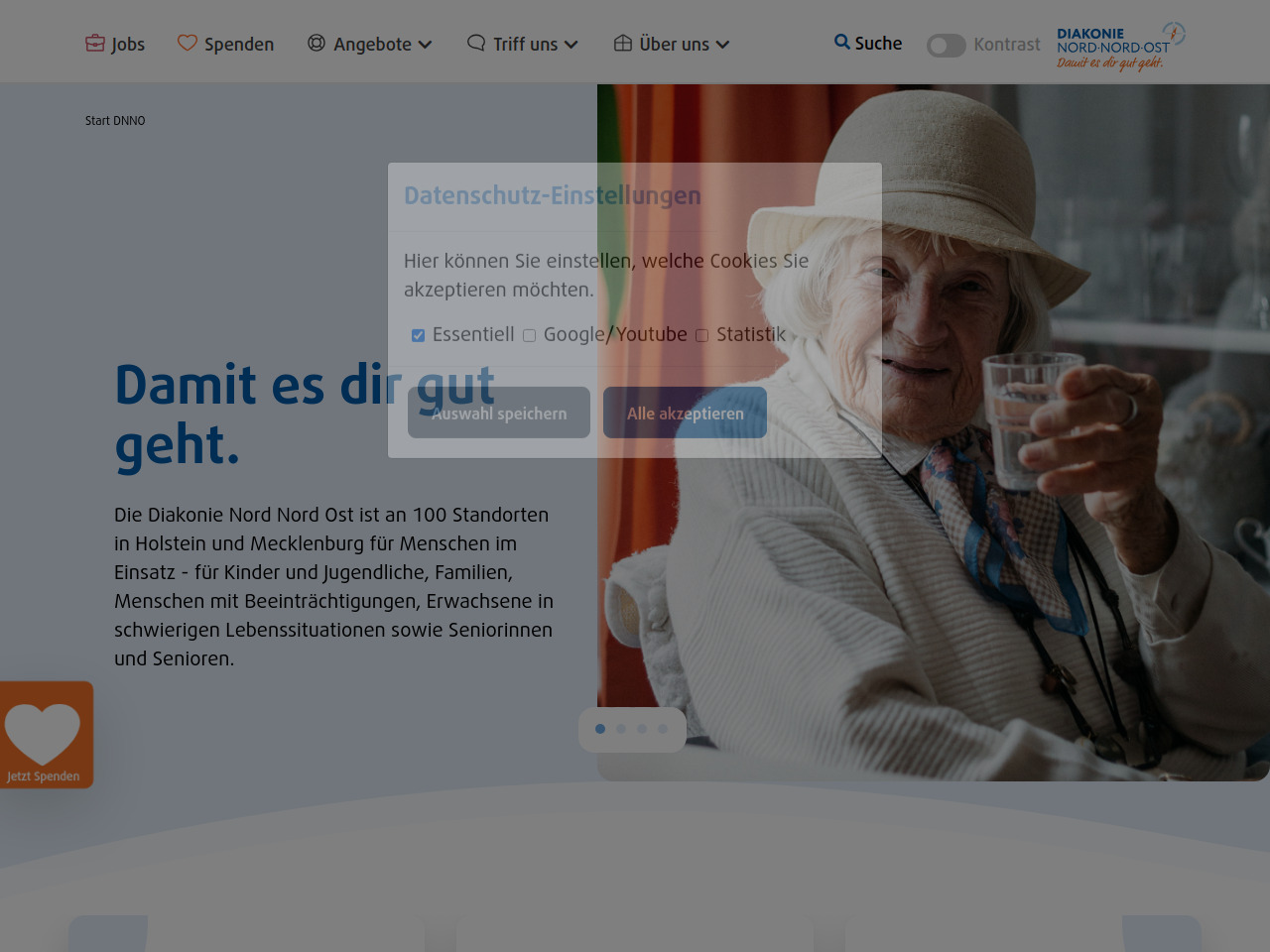1270x952 pixels.
Task: Uncheck the Essentiell cookie checkbox
Action: pos(419,336)
